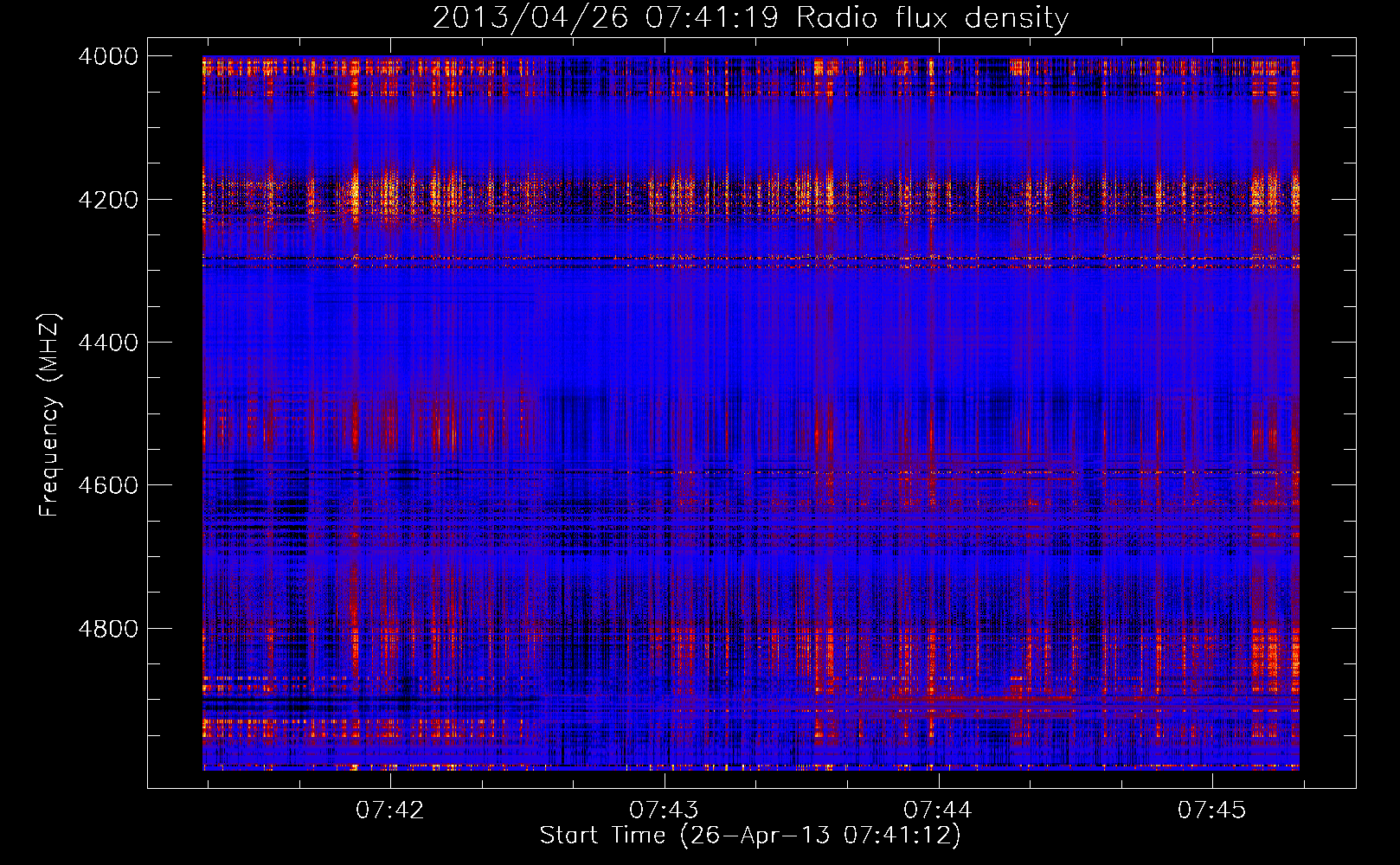The image size is (1400, 865).
Task: Select the 4600 frequency tick label
Action: (x=108, y=485)
